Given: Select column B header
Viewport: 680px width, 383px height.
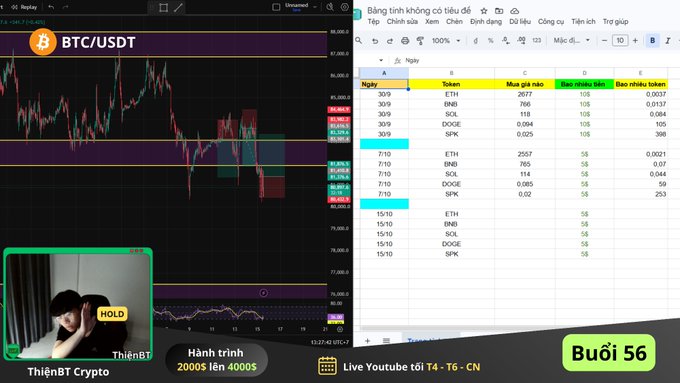Looking at the screenshot, I should point(451,73).
